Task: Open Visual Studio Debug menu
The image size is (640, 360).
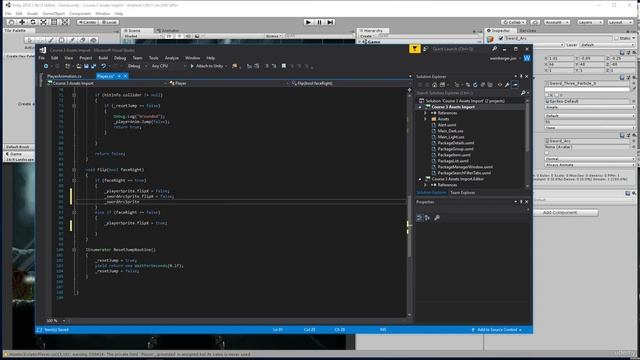Action: click(x=120, y=58)
